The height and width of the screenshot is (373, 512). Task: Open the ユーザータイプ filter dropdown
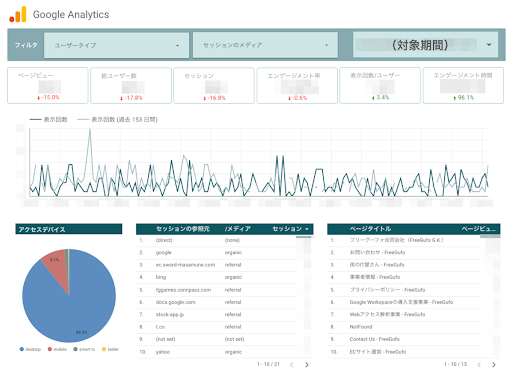pyautogui.click(x=116, y=45)
